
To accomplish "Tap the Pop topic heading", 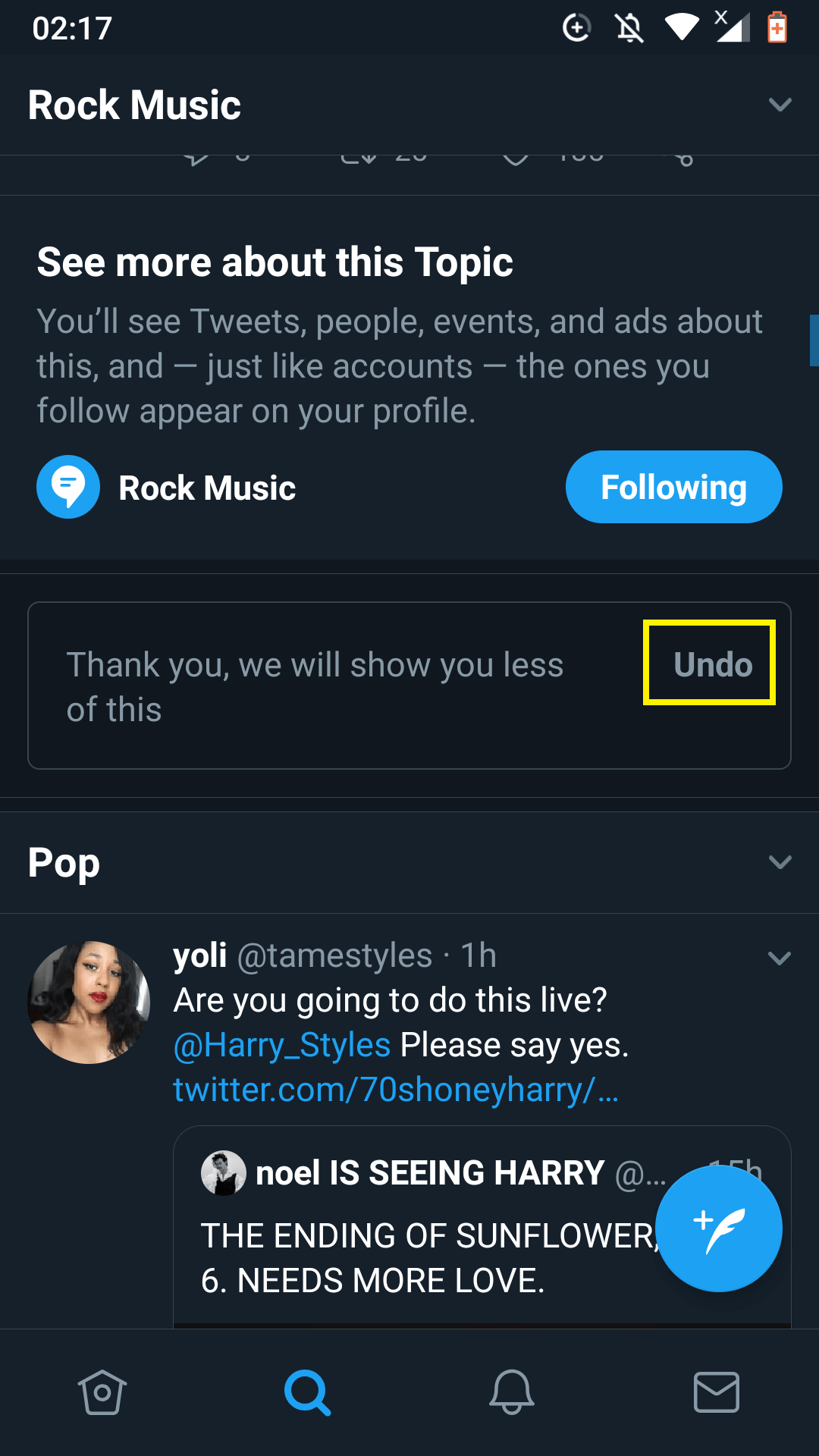I will click(x=64, y=862).
